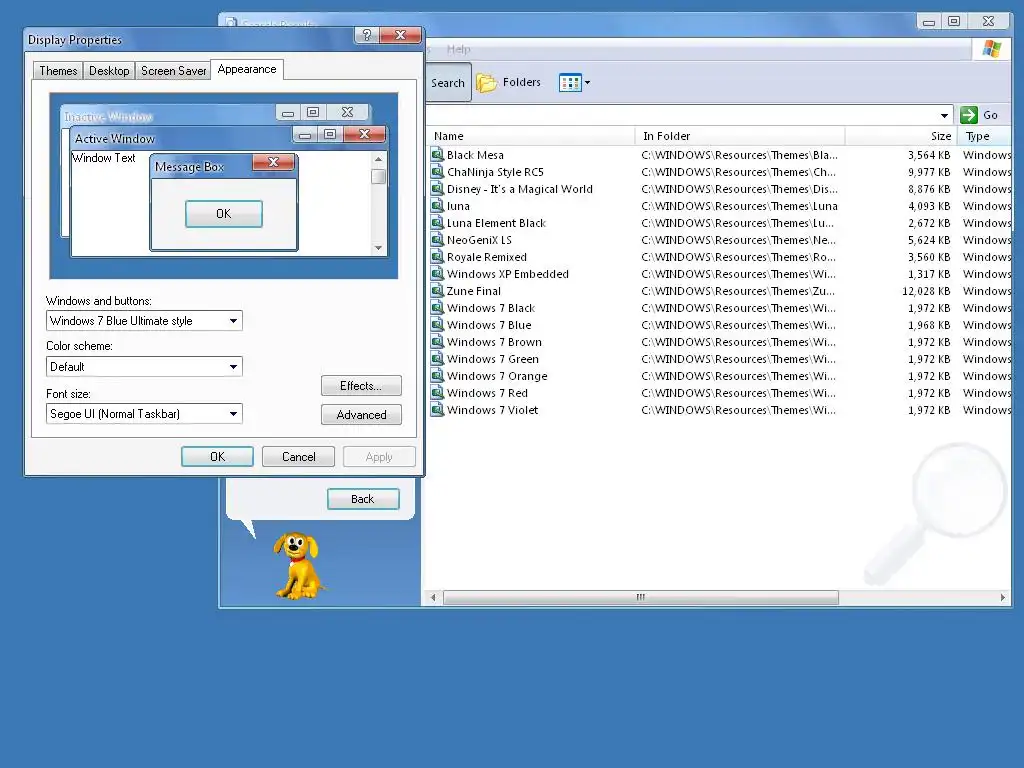Open the Help menu in Search Results
The width and height of the screenshot is (1024, 768).
tap(458, 49)
